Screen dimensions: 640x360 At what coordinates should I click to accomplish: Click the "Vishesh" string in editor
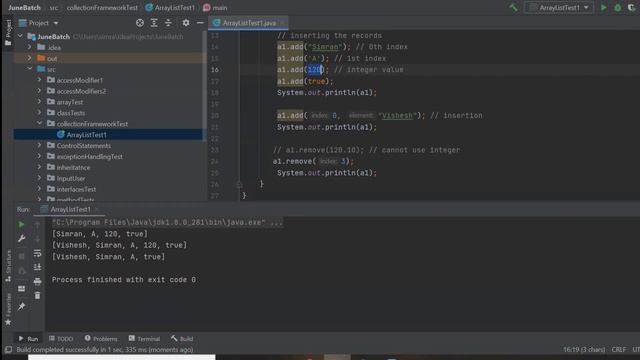pos(397,116)
